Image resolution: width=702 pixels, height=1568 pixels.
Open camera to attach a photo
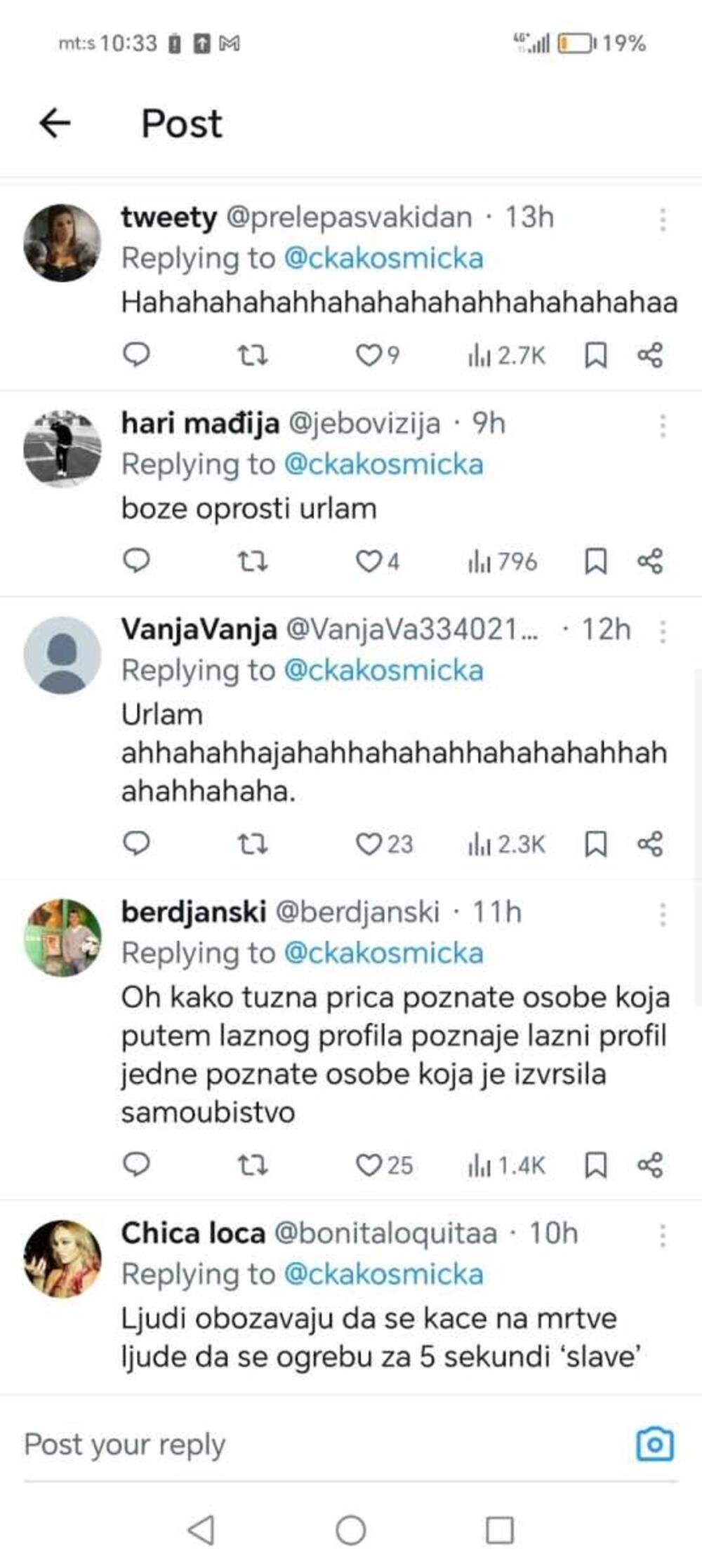(x=654, y=1444)
